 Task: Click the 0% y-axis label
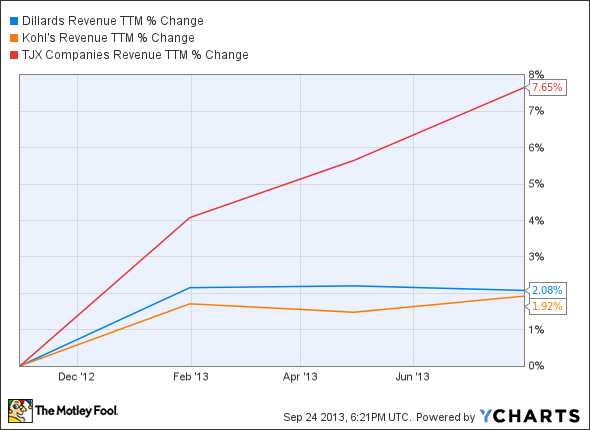(x=536, y=366)
